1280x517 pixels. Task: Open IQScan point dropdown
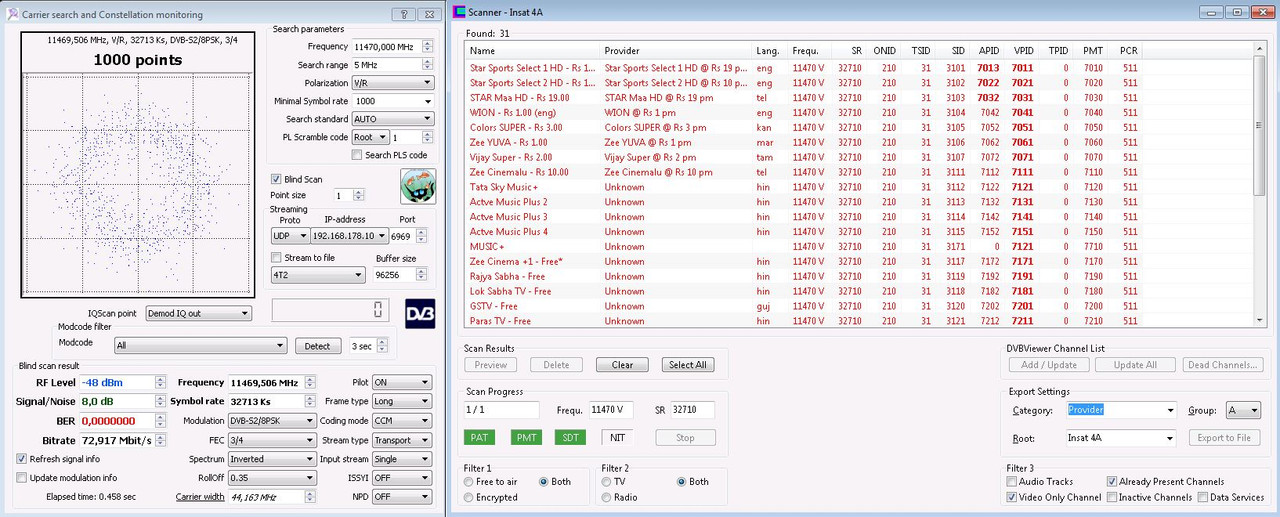tap(198, 313)
